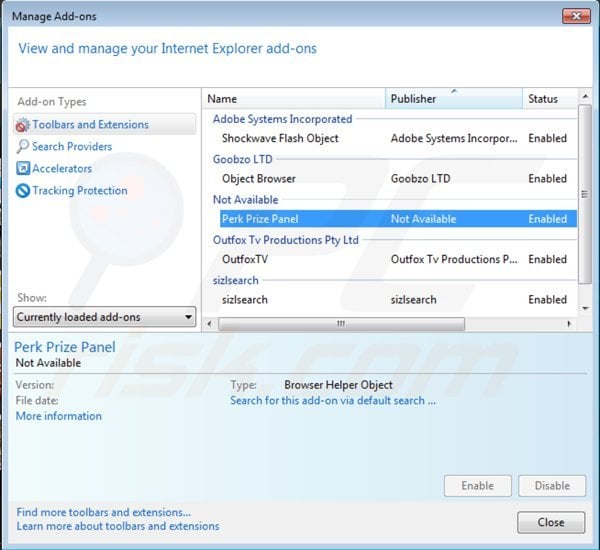The width and height of the screenshot is (600, 550).
Task: Click the horizontal scrollbar right arrow
Action: [569, 324]
